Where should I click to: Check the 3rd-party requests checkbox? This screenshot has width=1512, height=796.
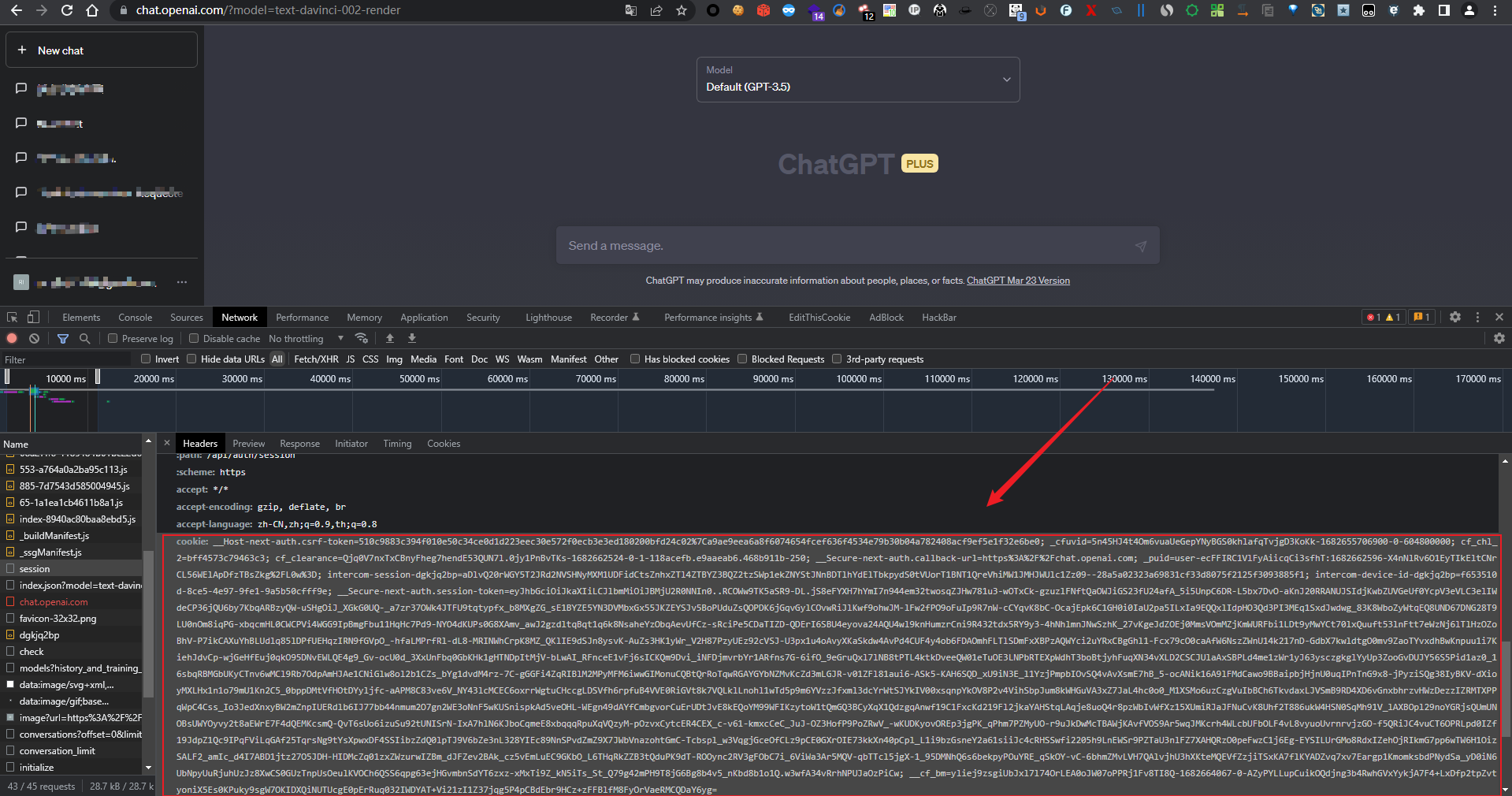[837, 359]
